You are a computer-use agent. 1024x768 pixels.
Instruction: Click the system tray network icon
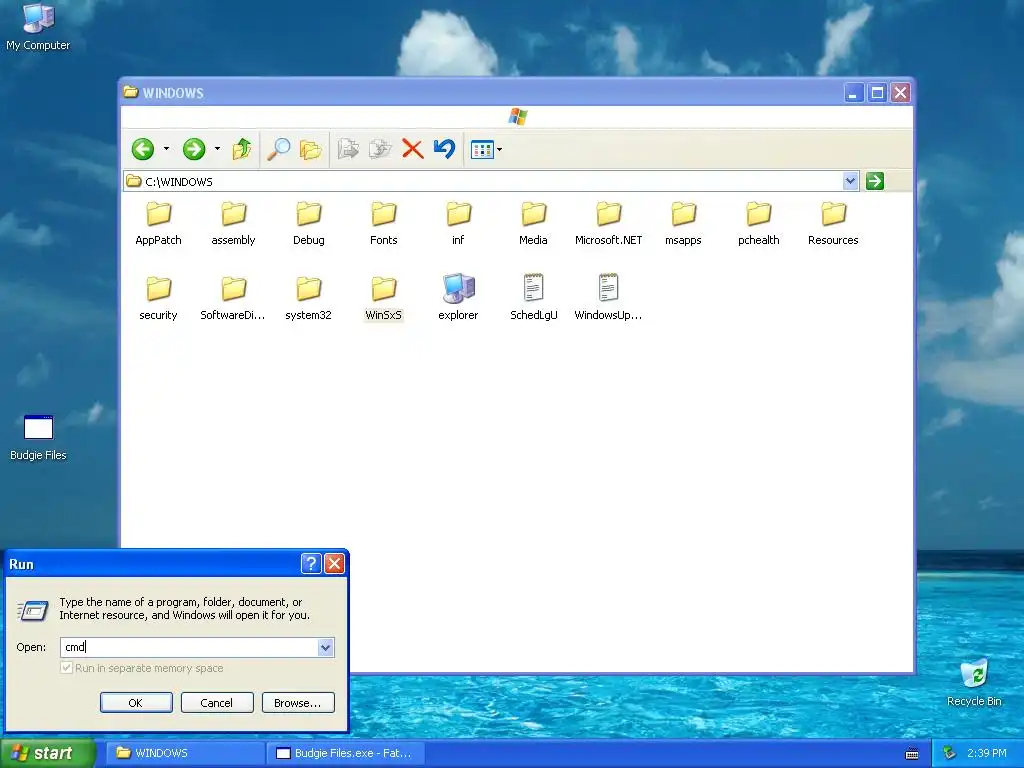(x=949, y=753)
